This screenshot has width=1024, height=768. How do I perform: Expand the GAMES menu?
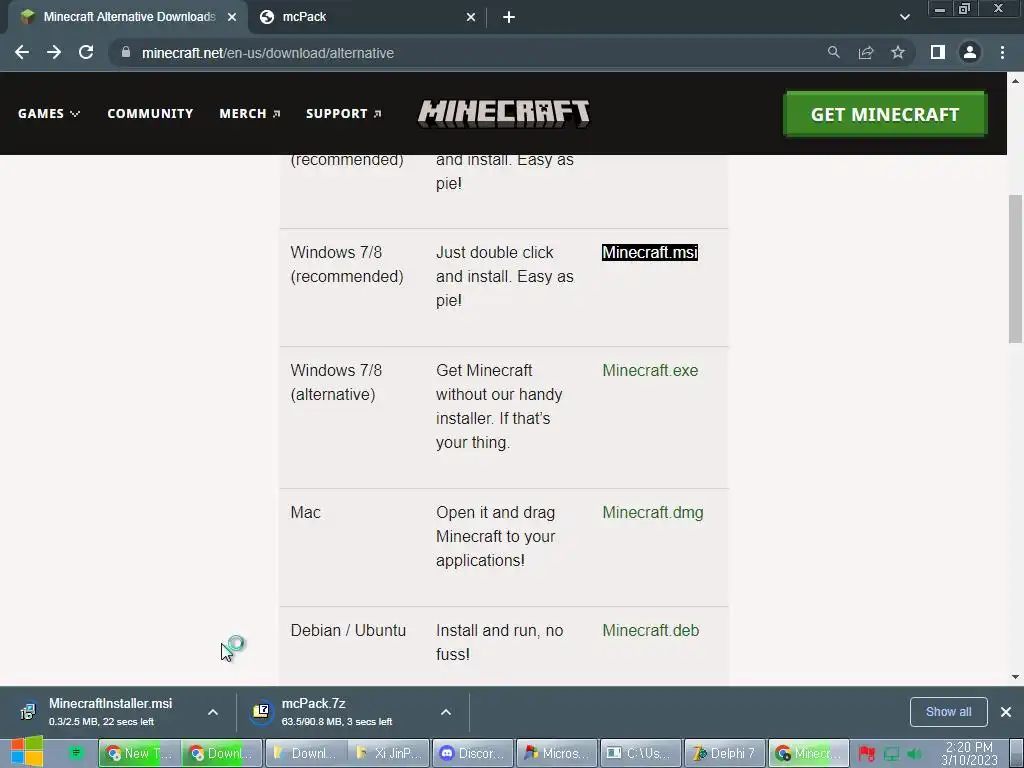[49, 114]
